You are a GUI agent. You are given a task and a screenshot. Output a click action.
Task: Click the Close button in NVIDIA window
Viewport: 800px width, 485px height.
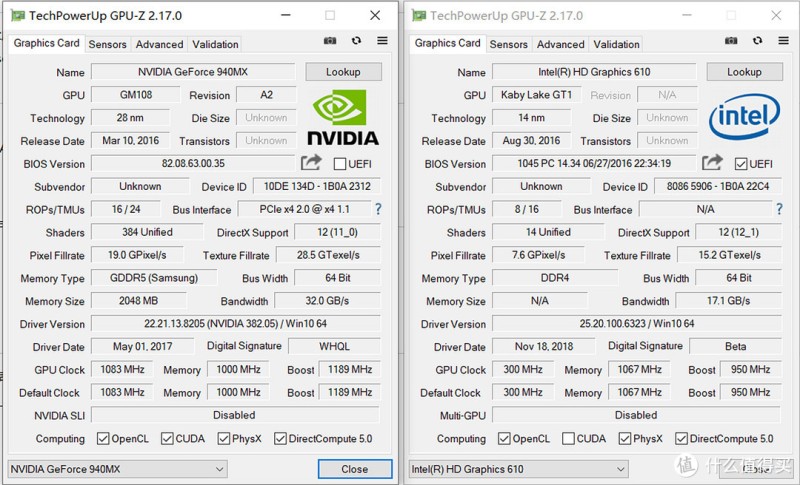355,469
